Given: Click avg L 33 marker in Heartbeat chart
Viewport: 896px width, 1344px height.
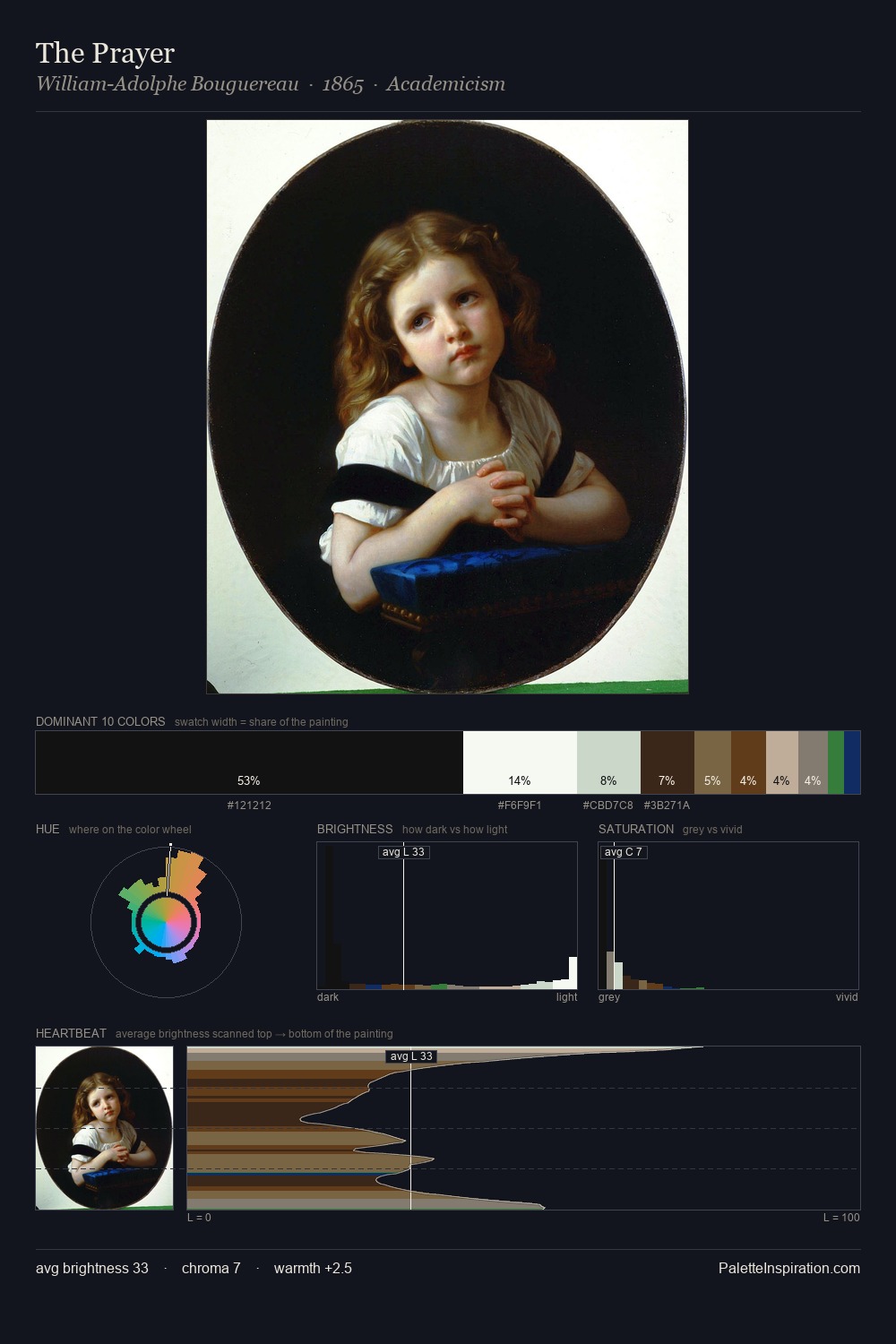Looking at the screenshot, I should (411, 1056).
